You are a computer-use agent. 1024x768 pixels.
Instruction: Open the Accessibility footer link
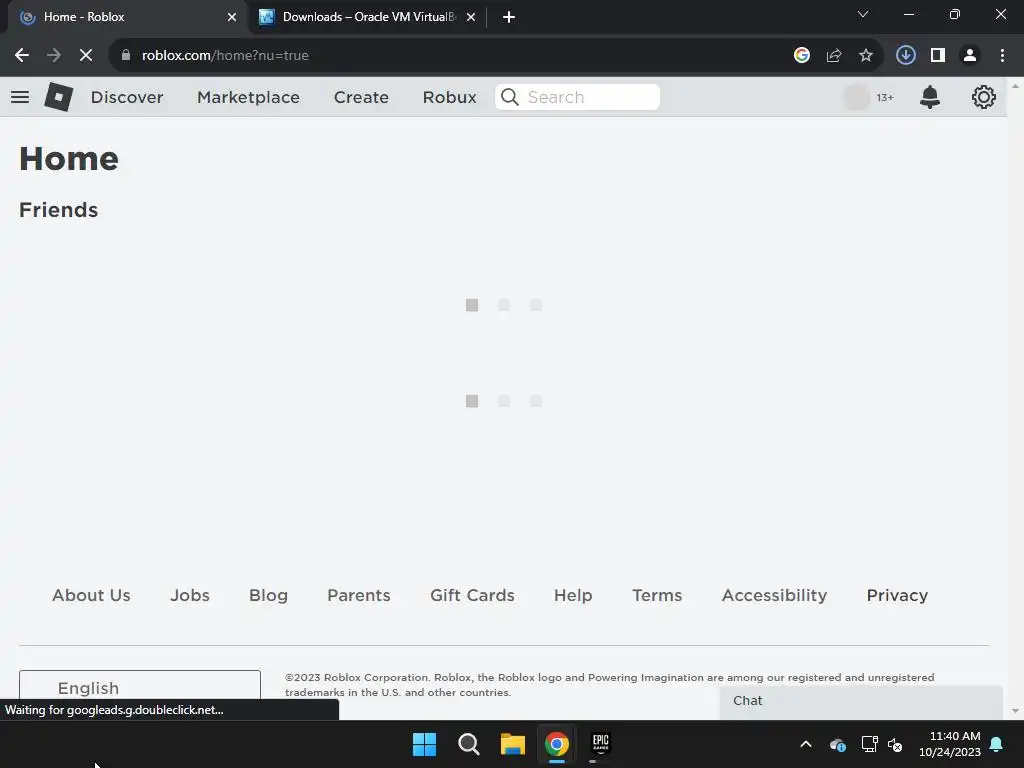tap(775, 595)
